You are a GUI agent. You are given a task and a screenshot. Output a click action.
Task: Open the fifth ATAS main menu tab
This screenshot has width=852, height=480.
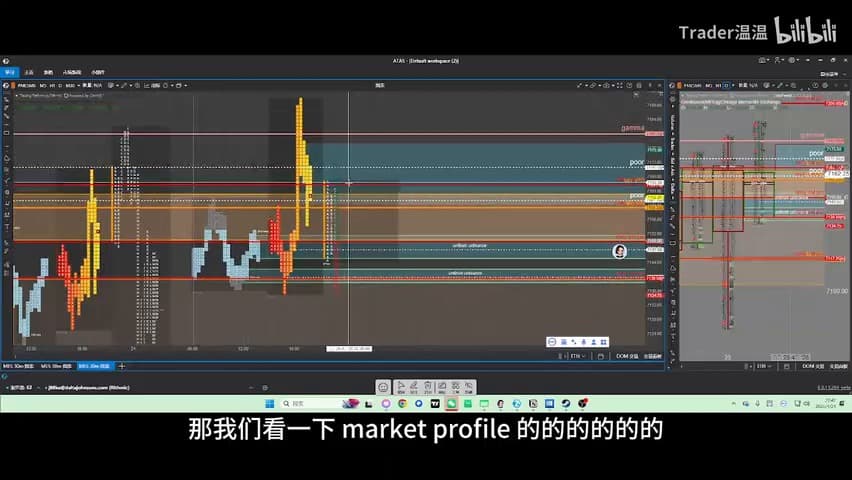pyautogui.click(x=98, y=72)
